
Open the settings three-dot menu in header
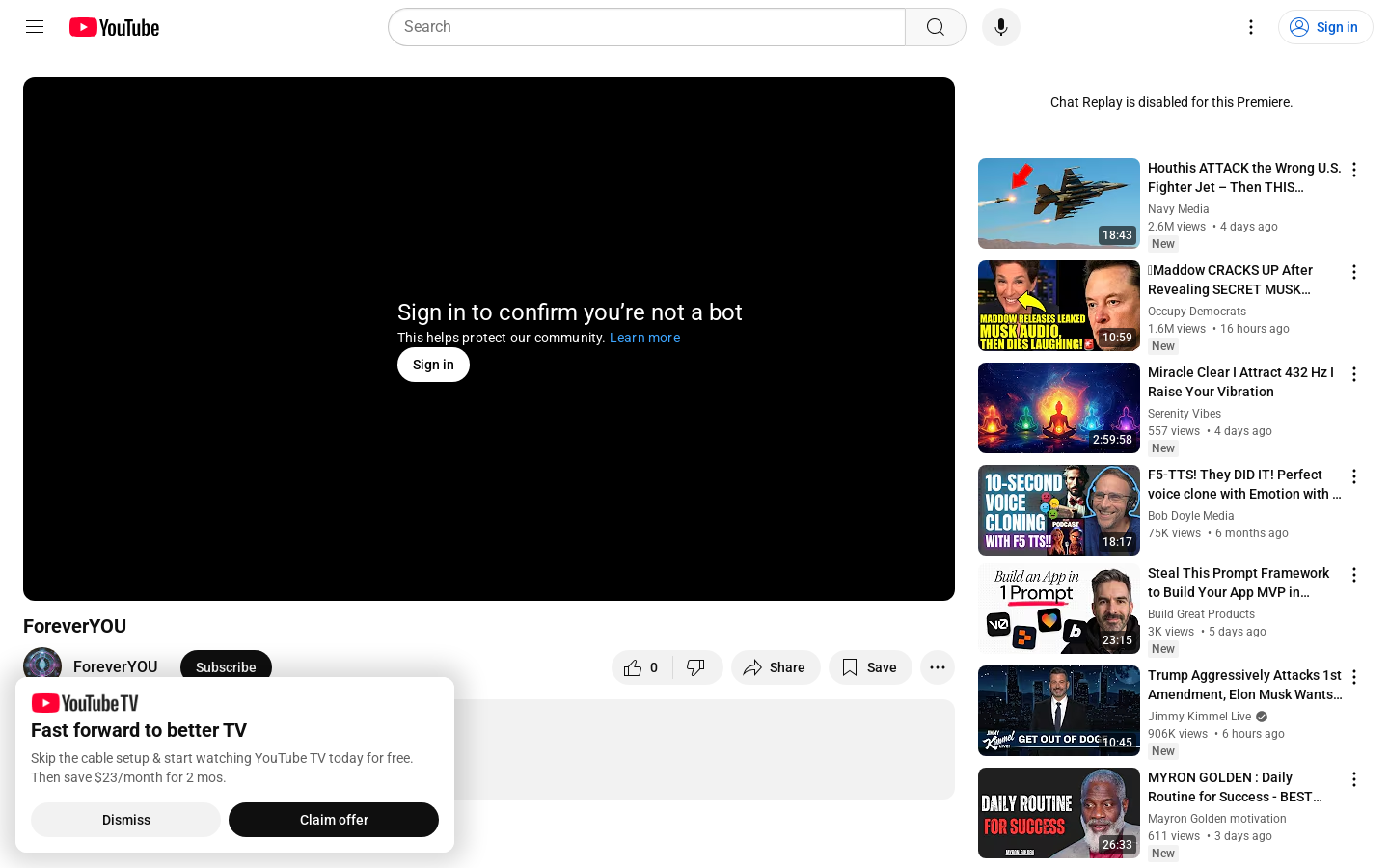pyautogui.click(x=1251, y=27)
